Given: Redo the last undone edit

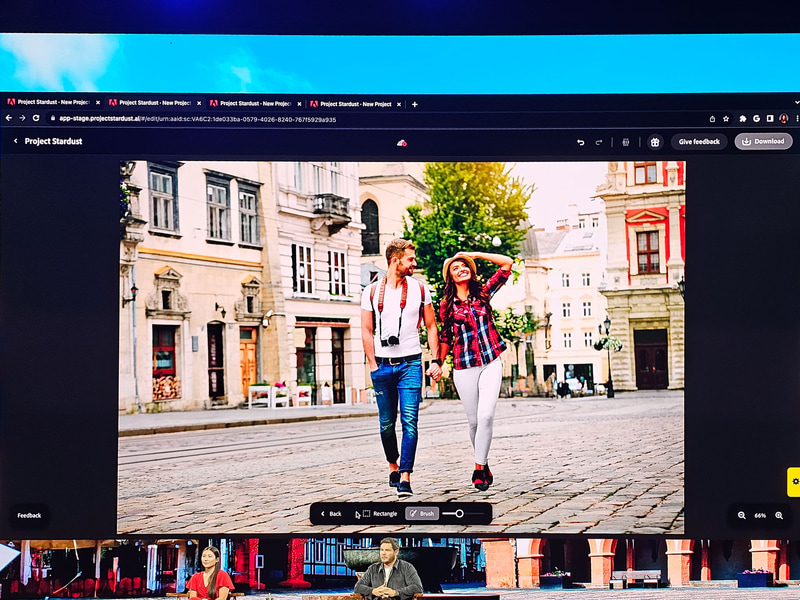Looking at the screenshot, I should coord(598,142).
